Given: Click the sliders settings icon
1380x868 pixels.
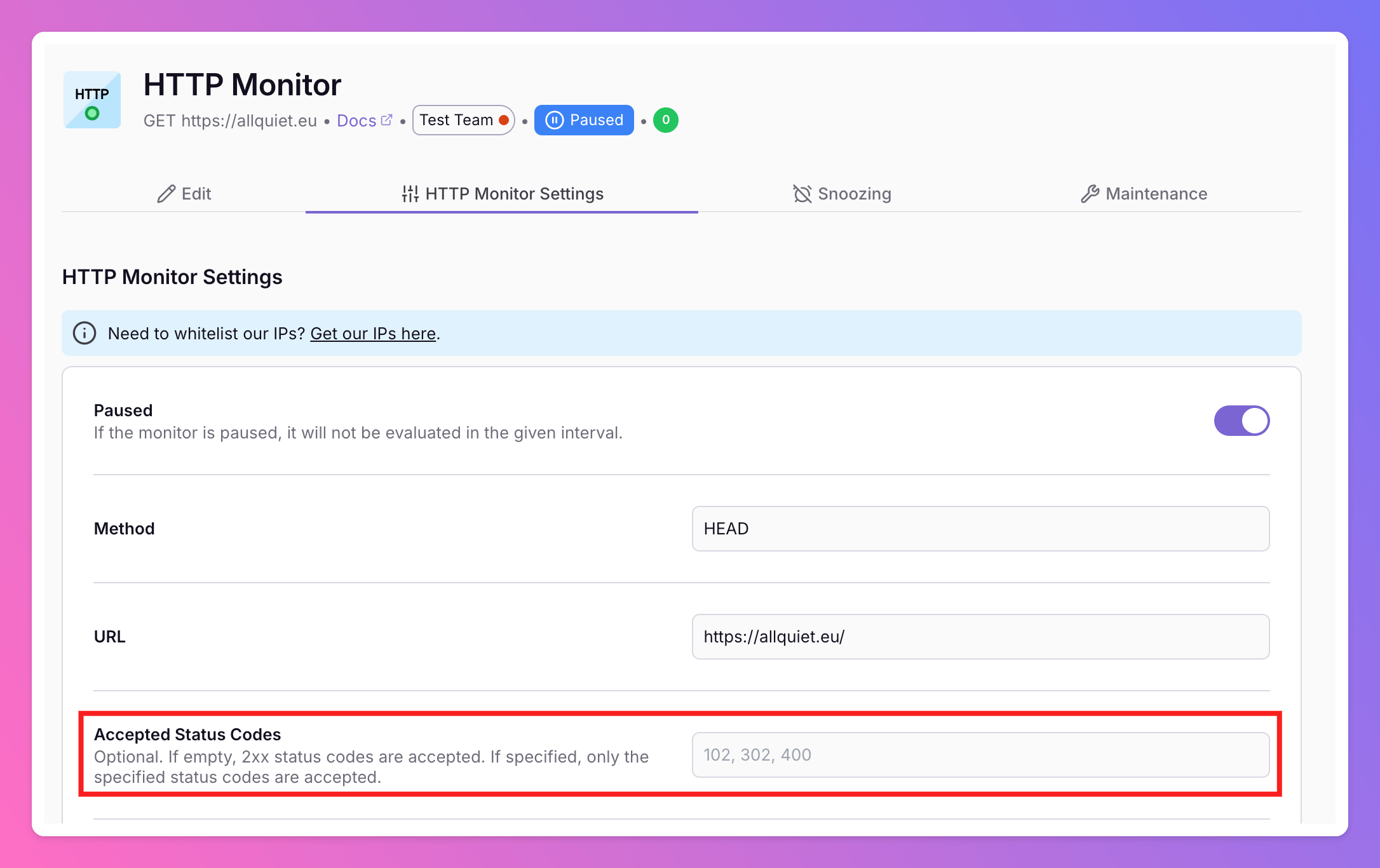Looking at the screenshot, I should point(410,194).
